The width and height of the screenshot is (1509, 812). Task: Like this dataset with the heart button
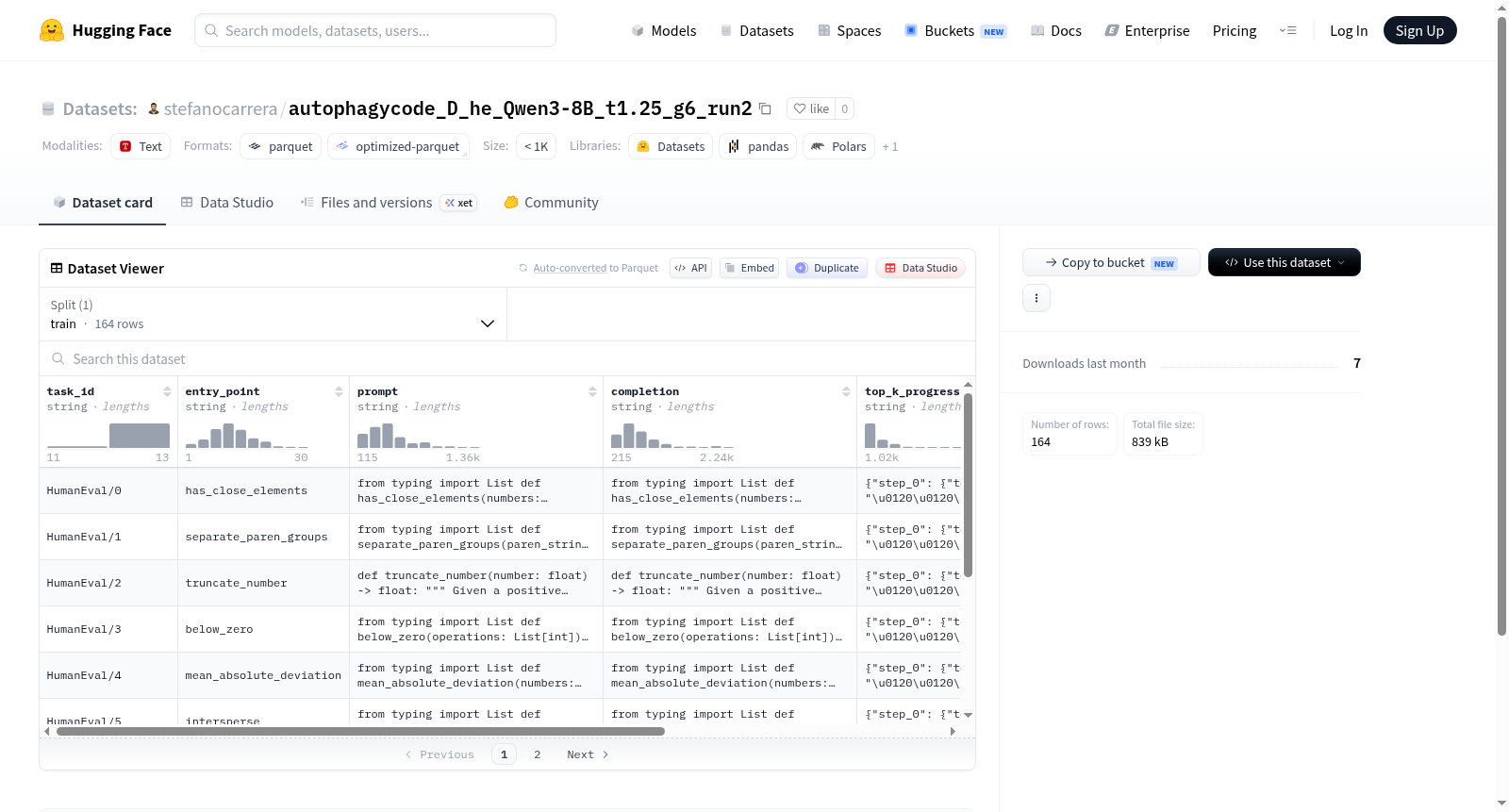pyautogui.click(x=811, y=108)
